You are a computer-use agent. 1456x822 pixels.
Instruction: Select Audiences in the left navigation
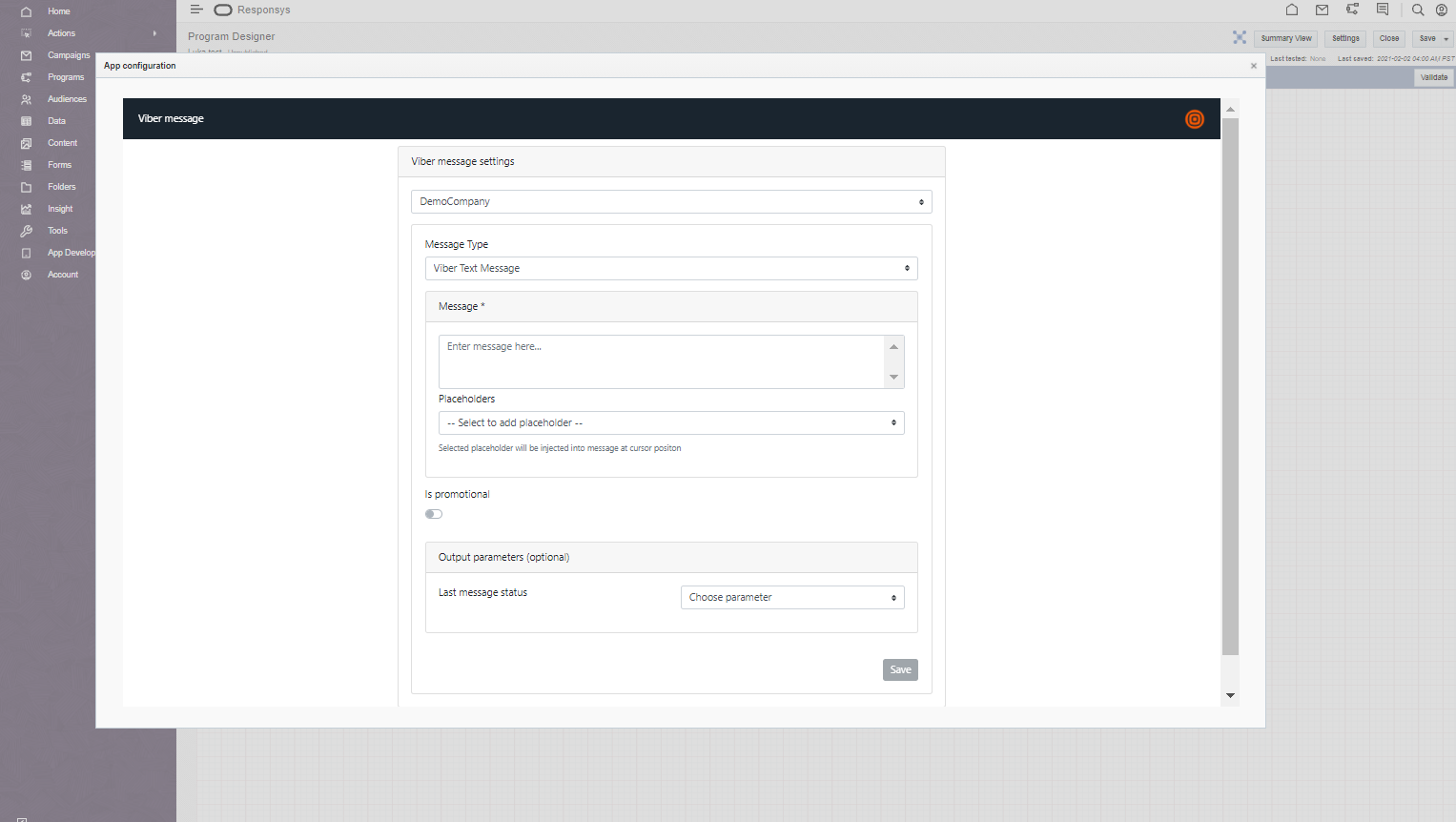click(x=67, y=99)
